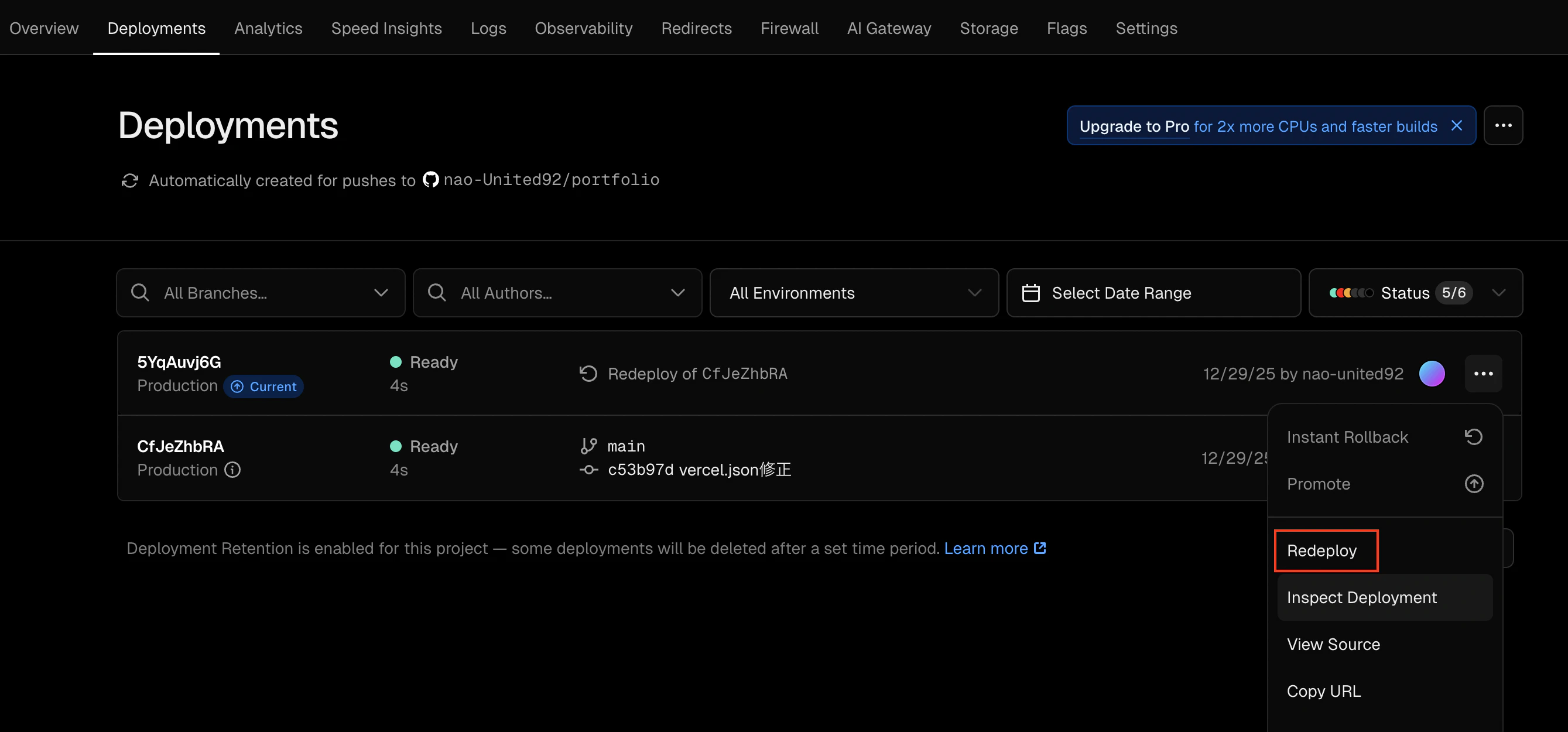Switch to the Analytics tab
Image resolution: width=1568 pixels, height=732 pixels.
pos(268,28)
